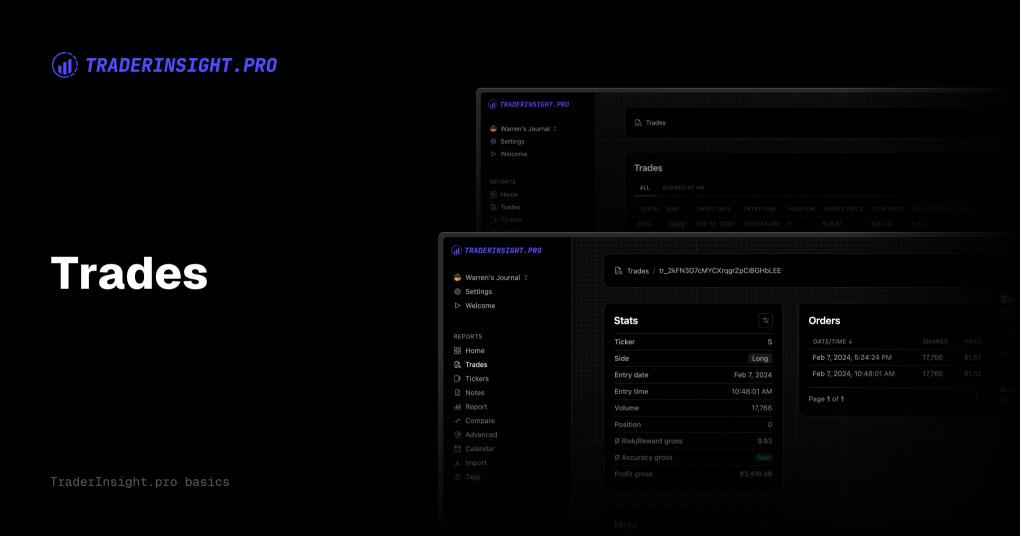Click the trade ID tr_2kFN3G7cMYCXrqgrZpCi8GHbLEE breadcrumb
This screenshot has width=1020, height=536.
(720, 271)
